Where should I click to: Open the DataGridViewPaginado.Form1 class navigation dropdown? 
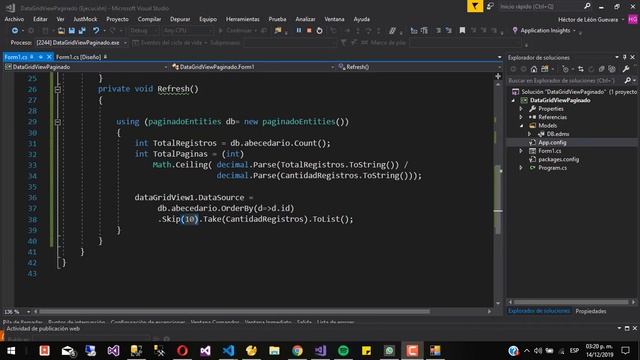click(333, 67)
